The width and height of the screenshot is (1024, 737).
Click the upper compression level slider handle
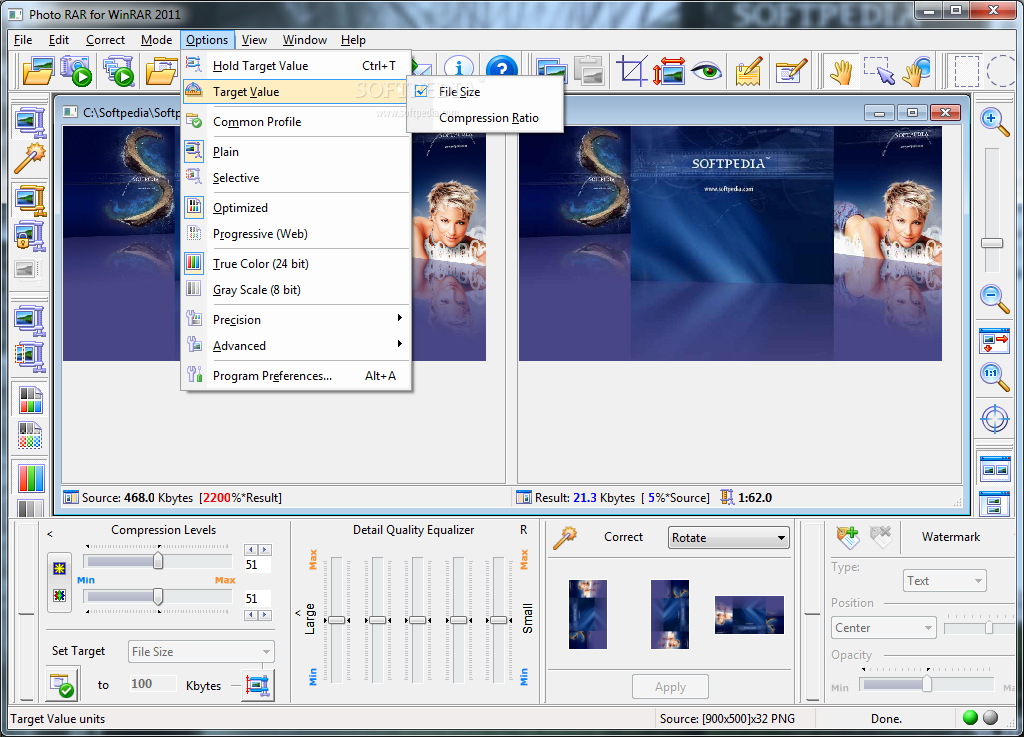pos(158,561)
